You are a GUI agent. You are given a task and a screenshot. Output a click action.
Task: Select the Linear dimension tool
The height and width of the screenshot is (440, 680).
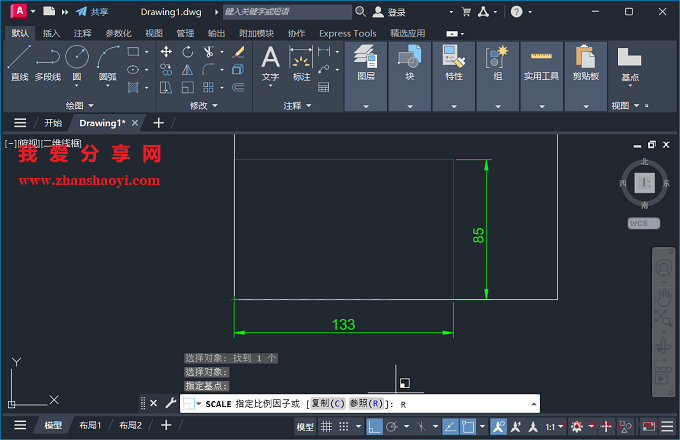pos(324,52)
